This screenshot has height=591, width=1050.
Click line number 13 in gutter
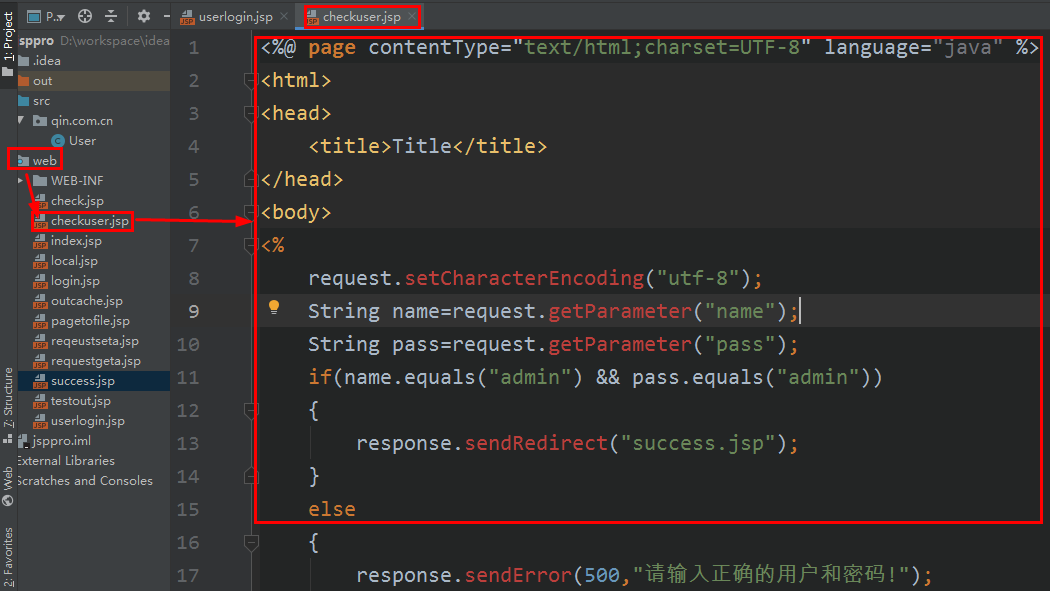tap(188, 444)
